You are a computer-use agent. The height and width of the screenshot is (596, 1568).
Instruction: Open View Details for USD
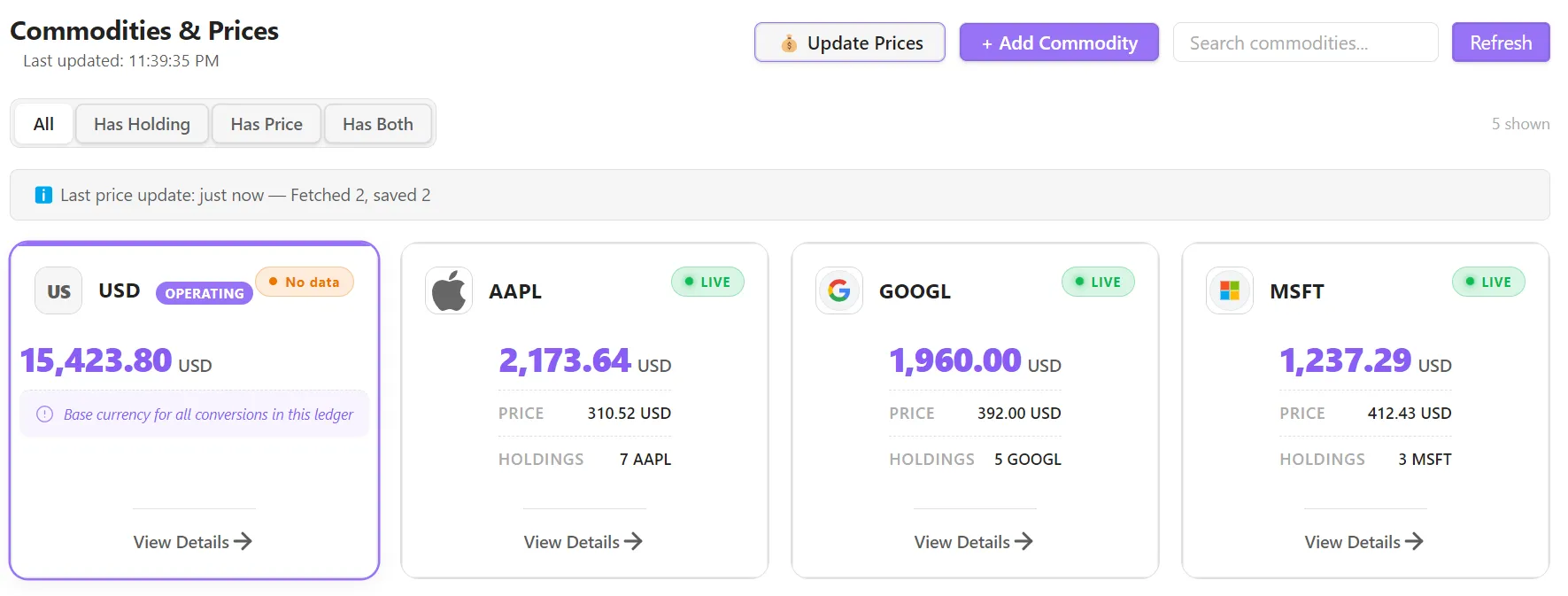193,541
